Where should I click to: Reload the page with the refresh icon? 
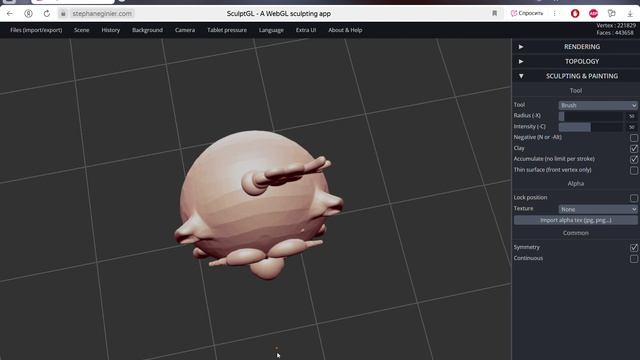(47, 13)
